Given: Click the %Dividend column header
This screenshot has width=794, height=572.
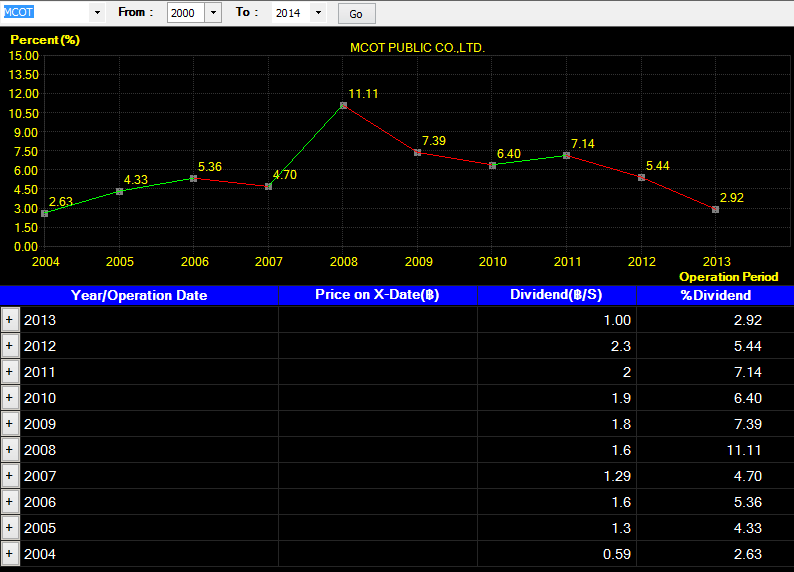Looking at the screenshot, I should click(715, 295).
